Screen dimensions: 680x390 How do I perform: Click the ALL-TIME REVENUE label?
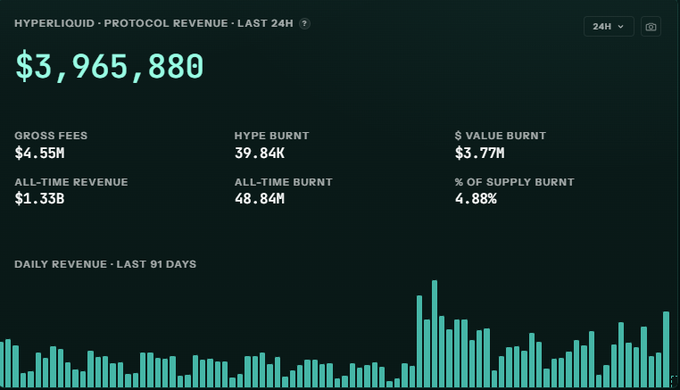click(x=71, y=182)
